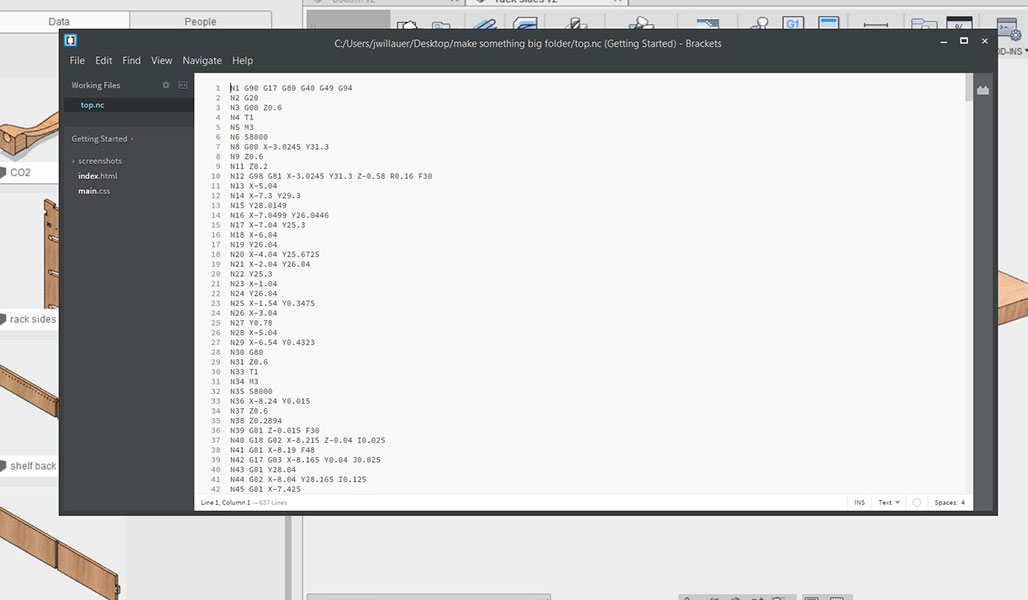Click the add-ins scripts gear icon in Fusion

click(x=1010, y=29)
